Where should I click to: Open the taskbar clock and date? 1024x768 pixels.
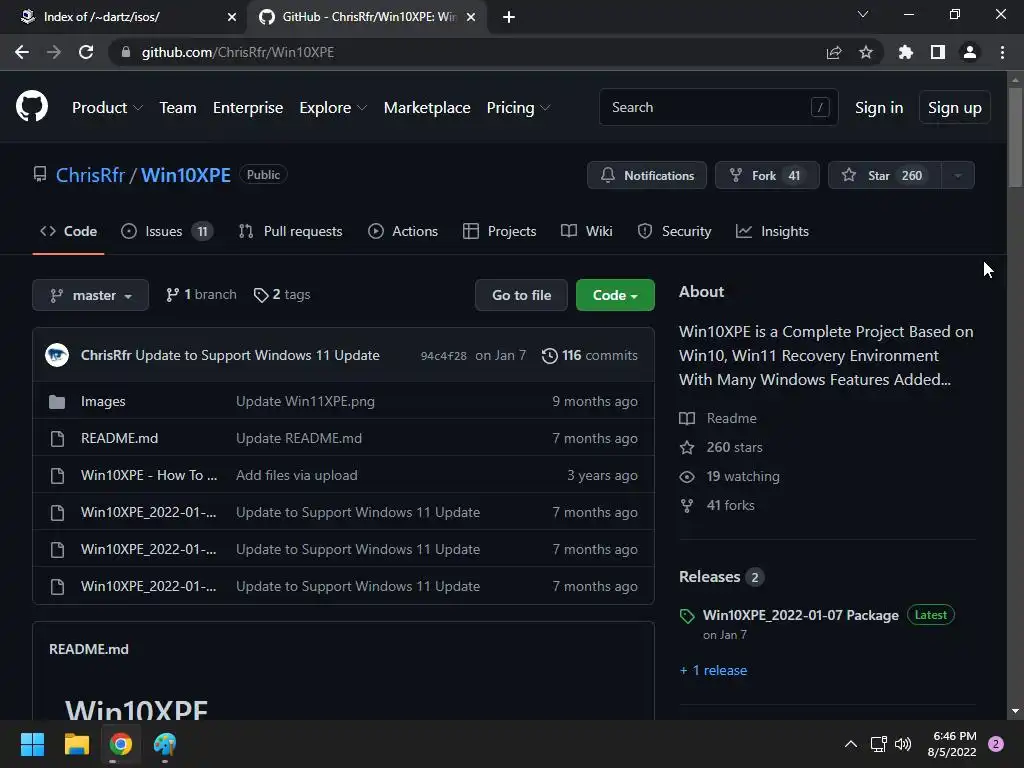(x=952, y=744)
